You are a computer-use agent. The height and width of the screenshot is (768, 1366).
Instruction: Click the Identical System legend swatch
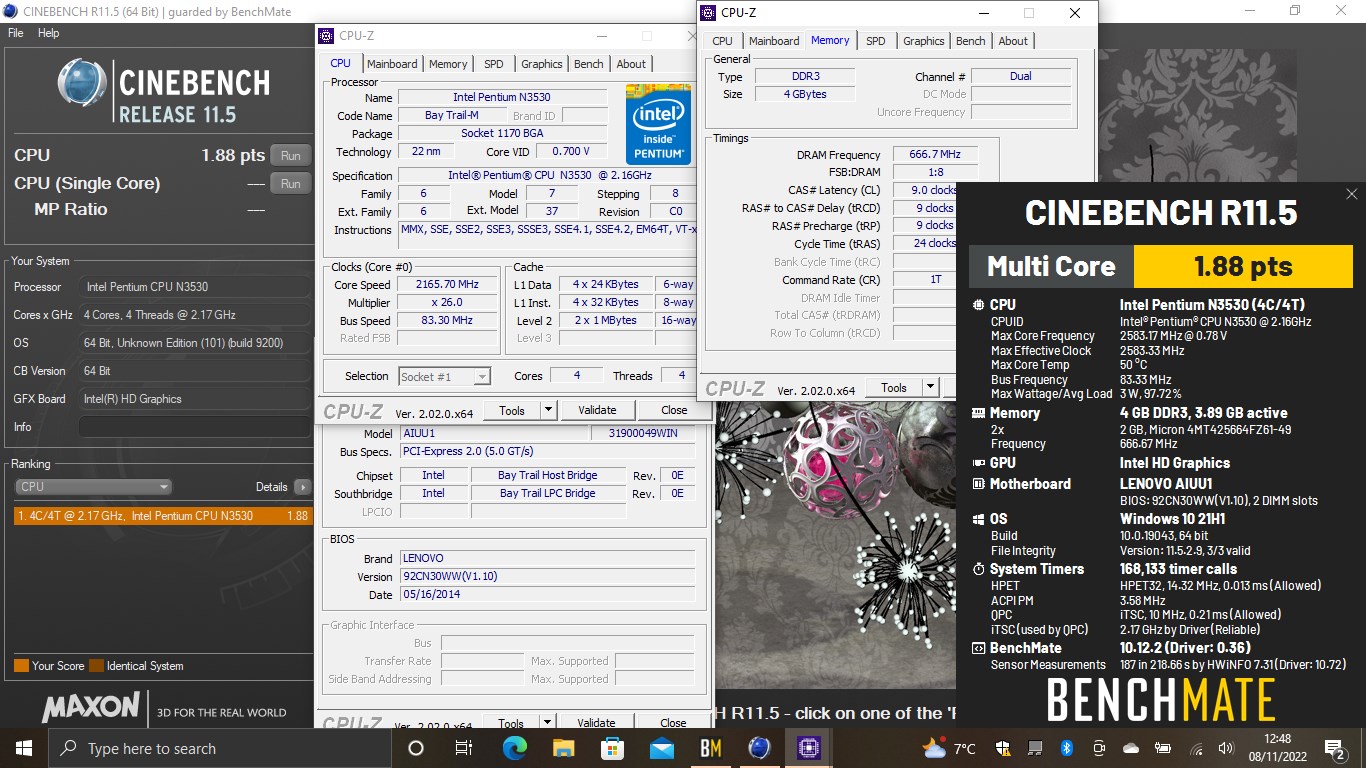coord(96,666)
